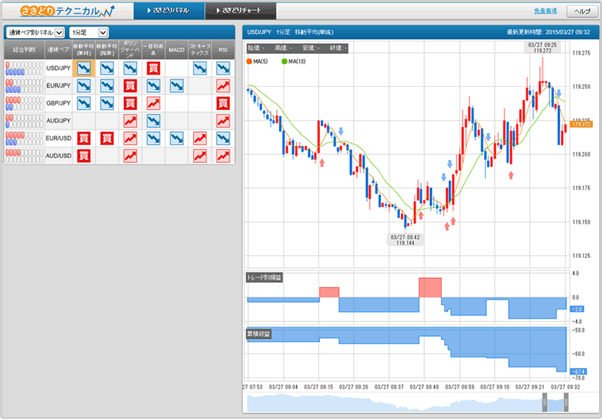Click AUD/JPY RSI up signal icon
This screenshot has height=419, width=602.
[223, 121]
